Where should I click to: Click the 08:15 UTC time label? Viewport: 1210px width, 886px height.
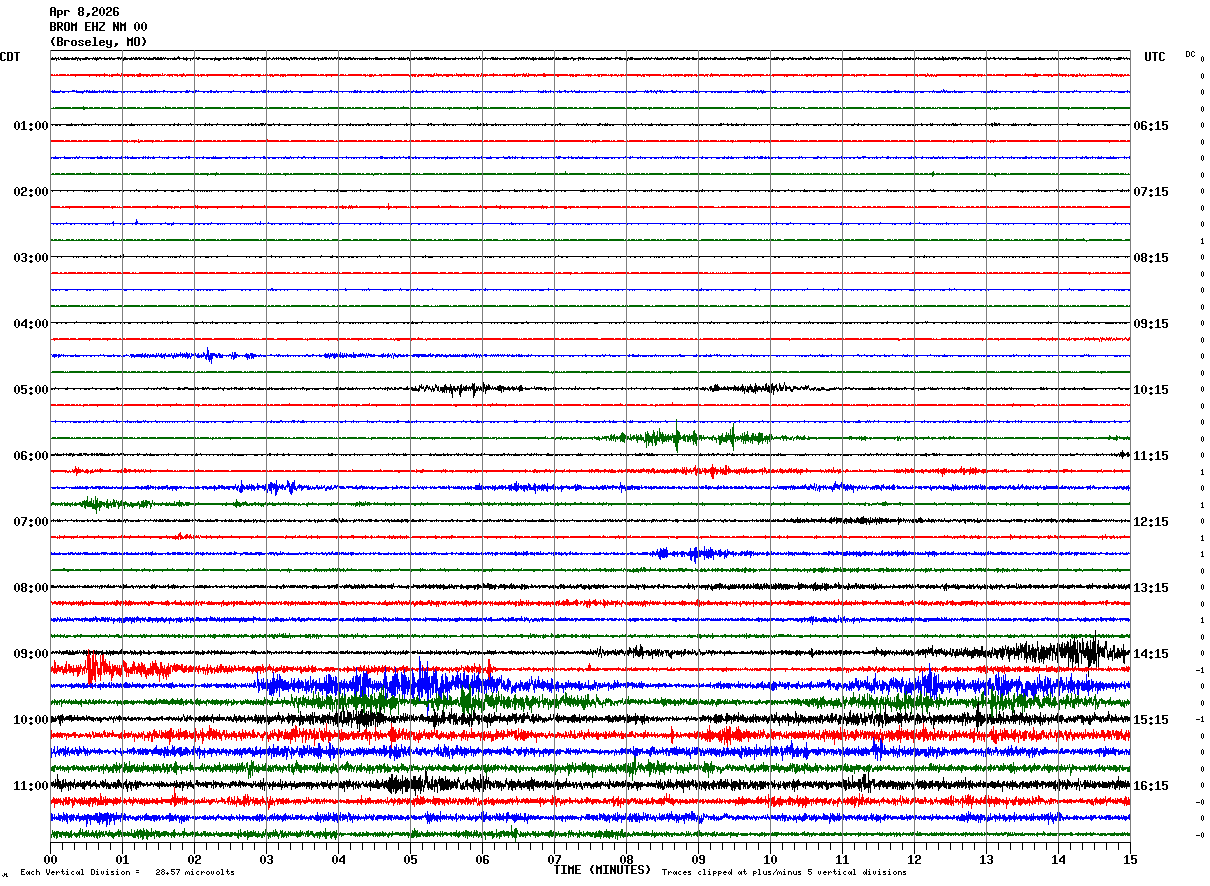[1151, 258]
